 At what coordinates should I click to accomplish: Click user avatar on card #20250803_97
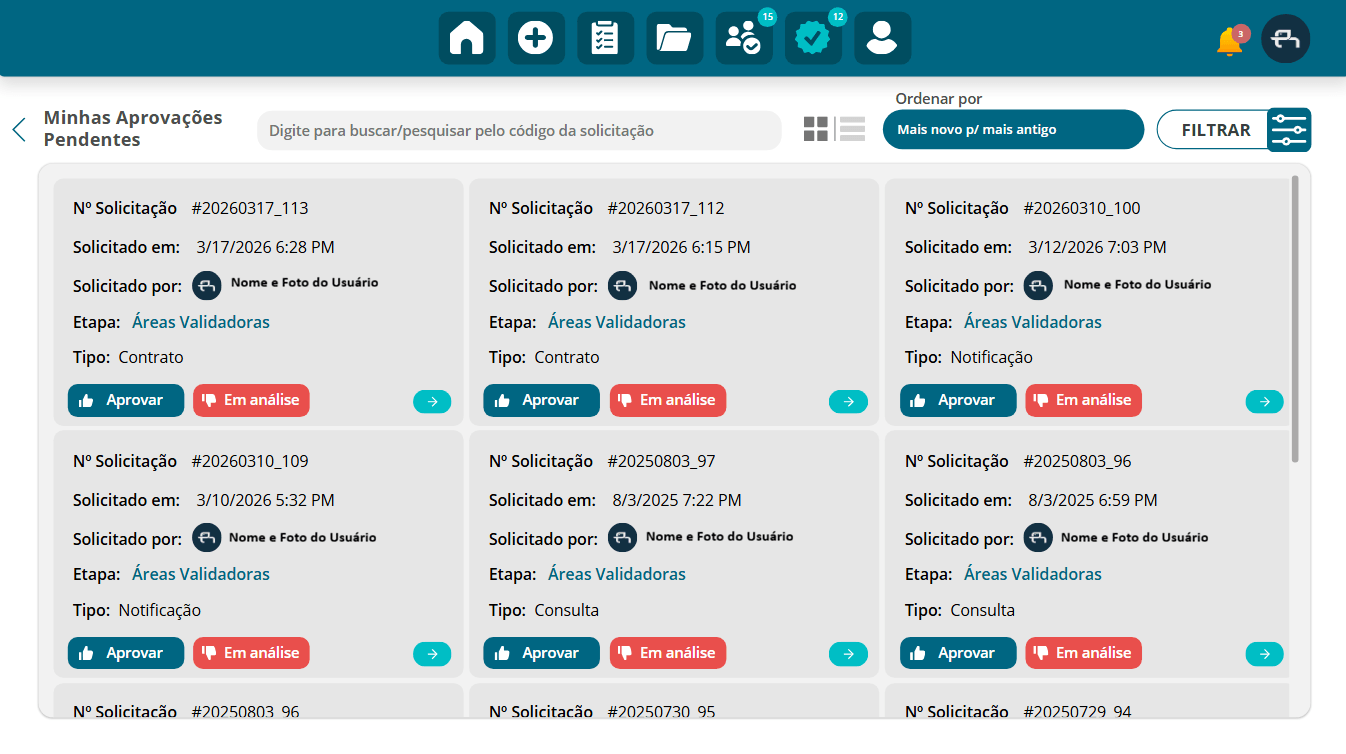[x=623, y=537]
